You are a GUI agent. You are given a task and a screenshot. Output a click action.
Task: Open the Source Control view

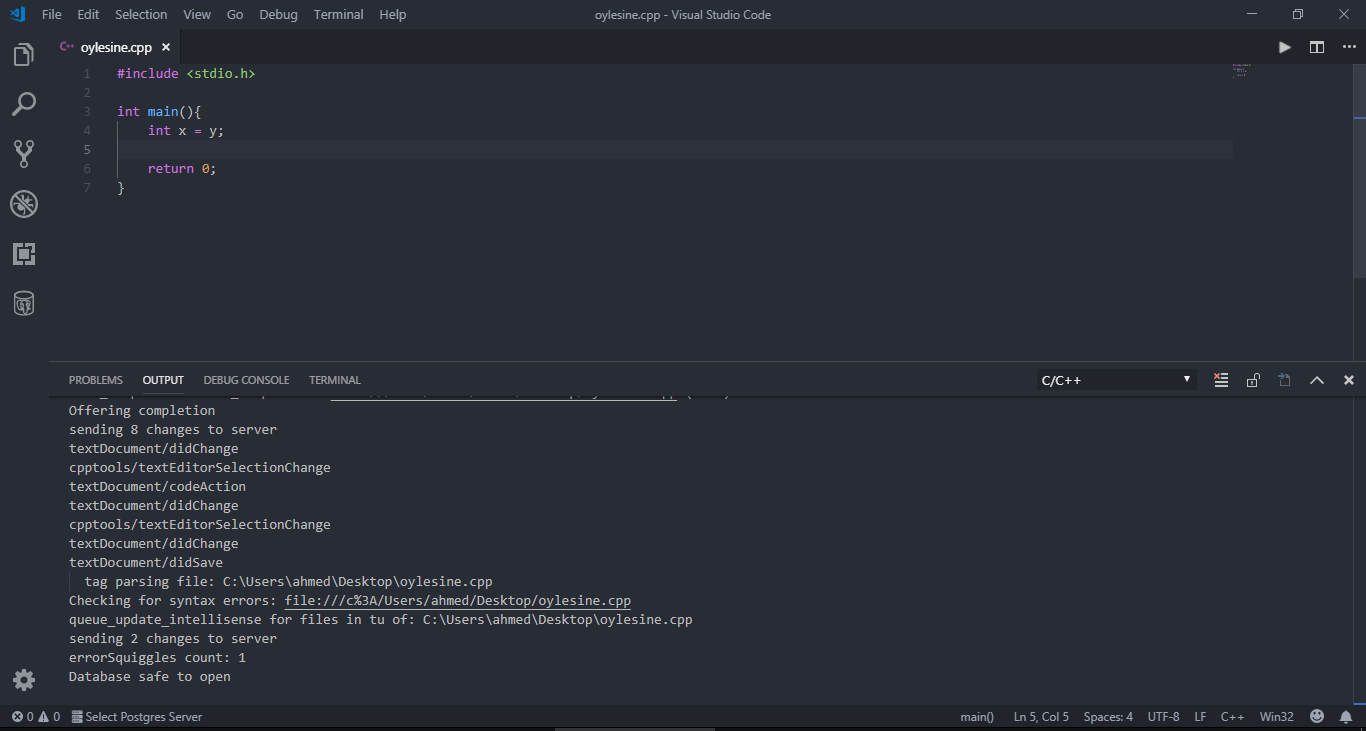coord(23,153)
